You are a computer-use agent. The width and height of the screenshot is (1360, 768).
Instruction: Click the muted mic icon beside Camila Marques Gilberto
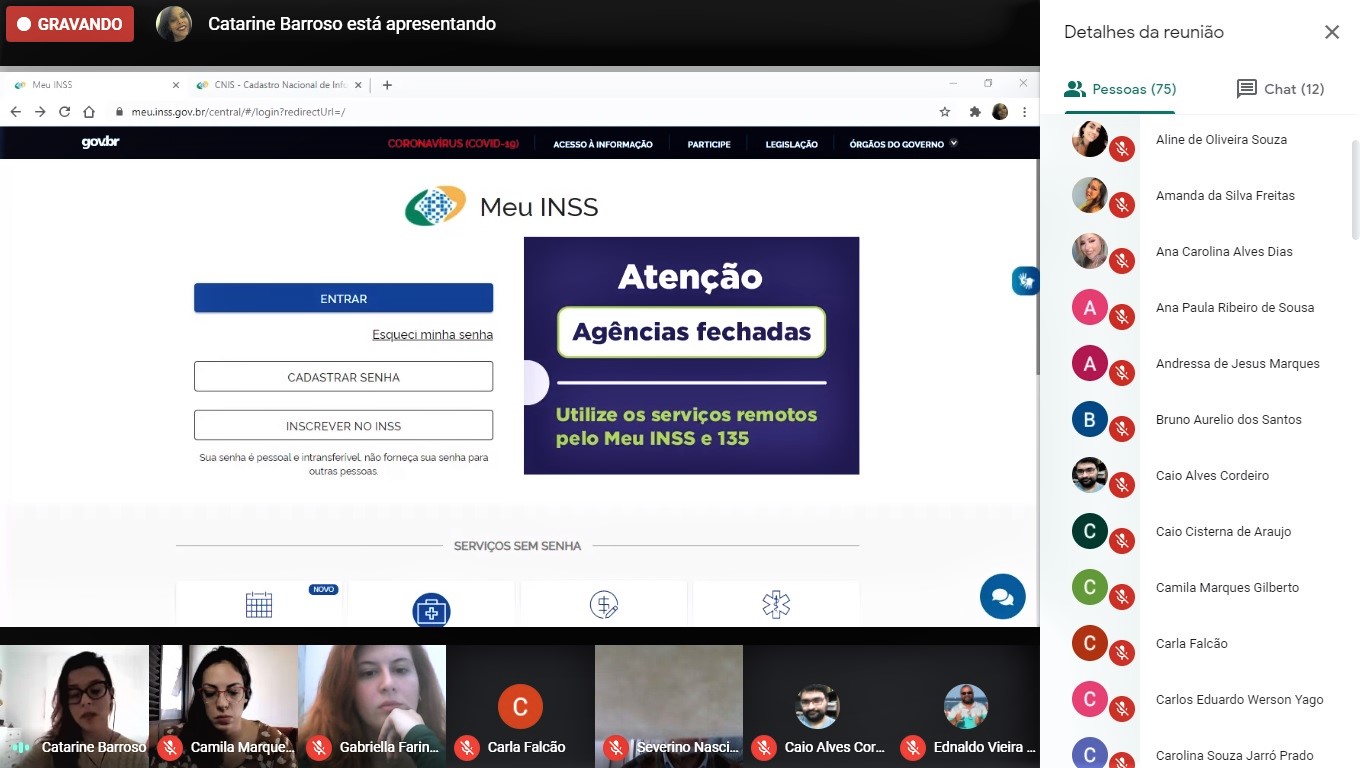[1122, 597]
